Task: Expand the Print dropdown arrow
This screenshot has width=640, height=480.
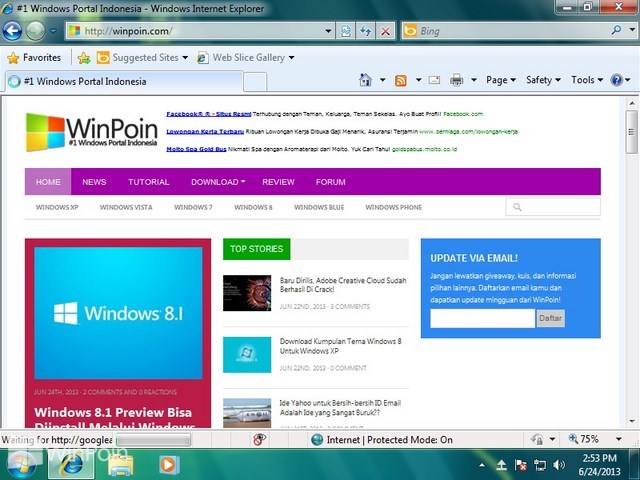Action: 474,80
